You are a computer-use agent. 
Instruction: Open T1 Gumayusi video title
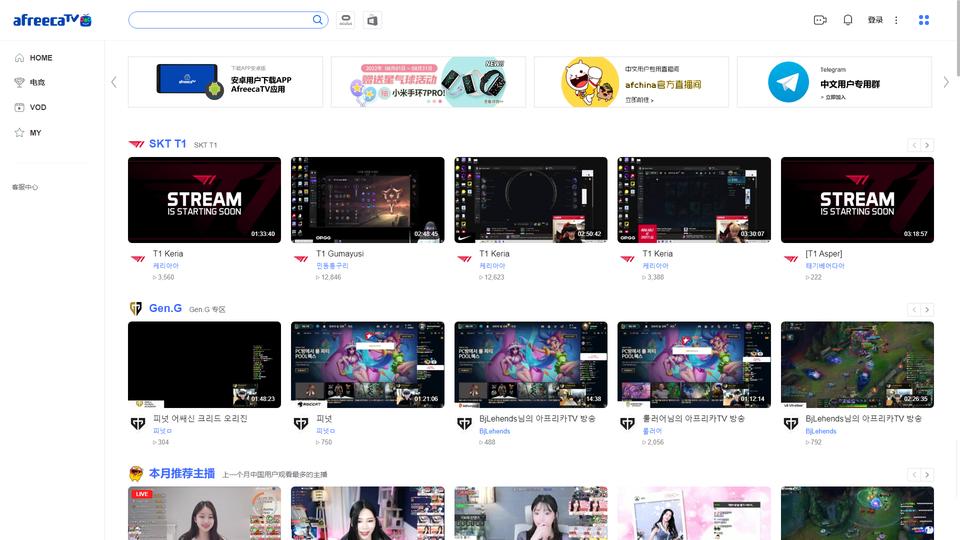coord(340,253)
